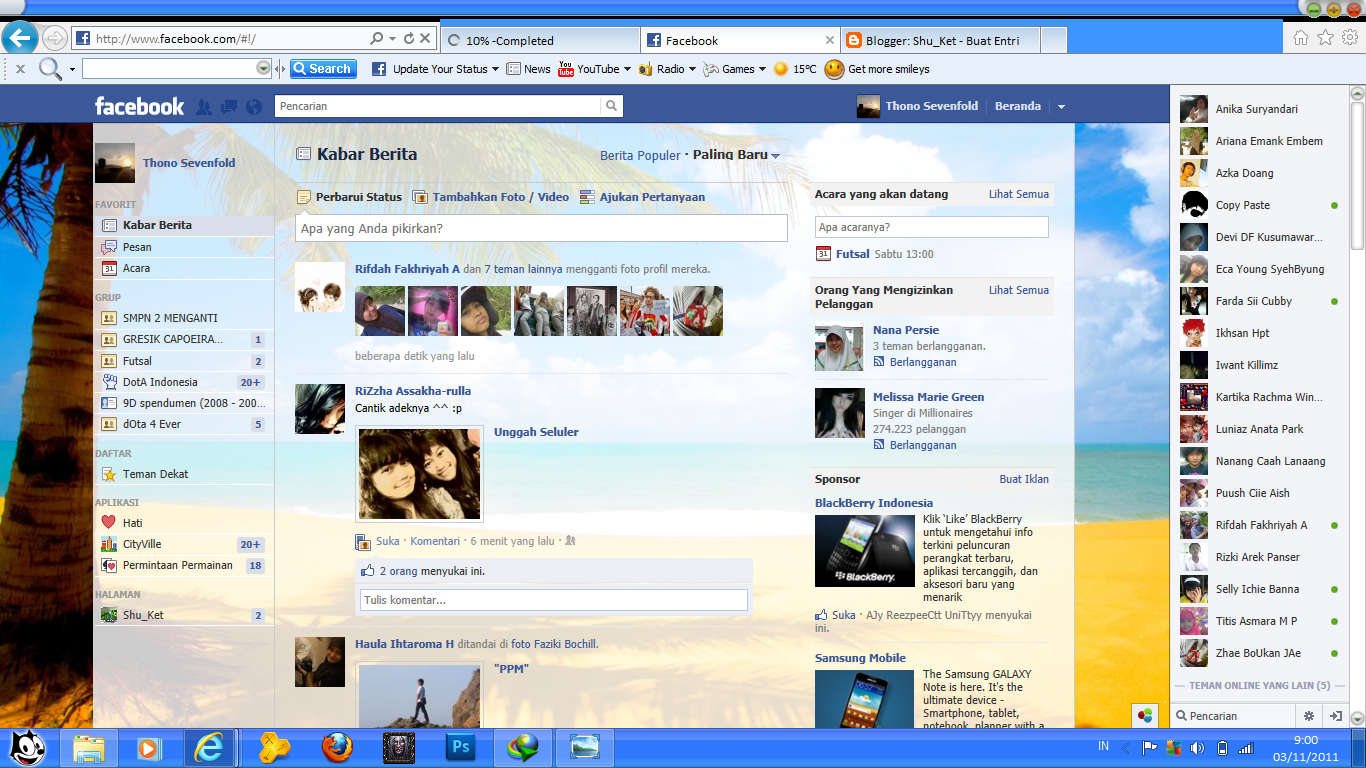This screenshot has height=768, width=1366.
Task: Open CityVille application link
Action: (184, 544)
